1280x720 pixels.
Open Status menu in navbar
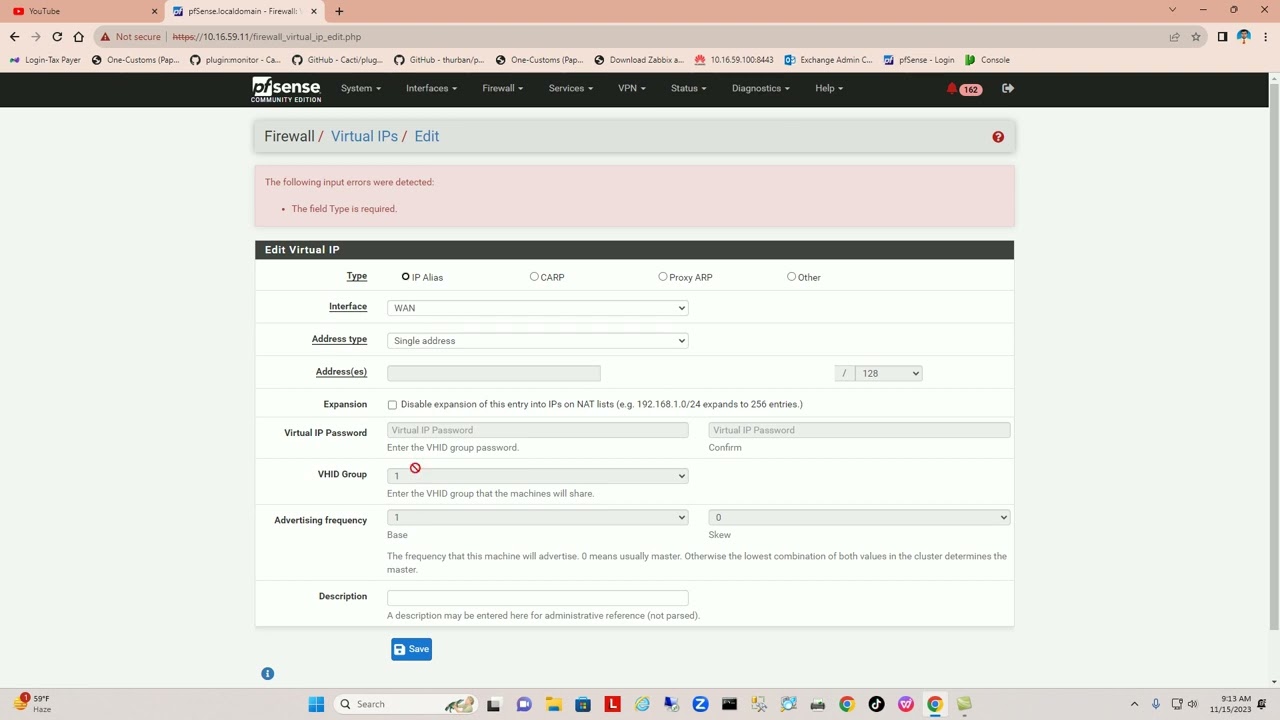click(x=688, y=88)
